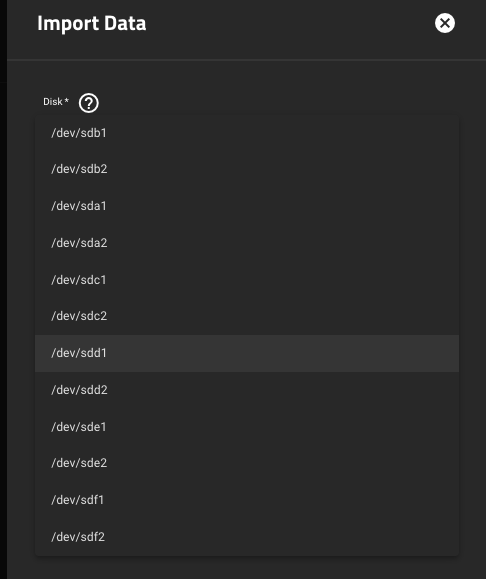
Task: Click the Import Data heading text
Action: [92, 24]
